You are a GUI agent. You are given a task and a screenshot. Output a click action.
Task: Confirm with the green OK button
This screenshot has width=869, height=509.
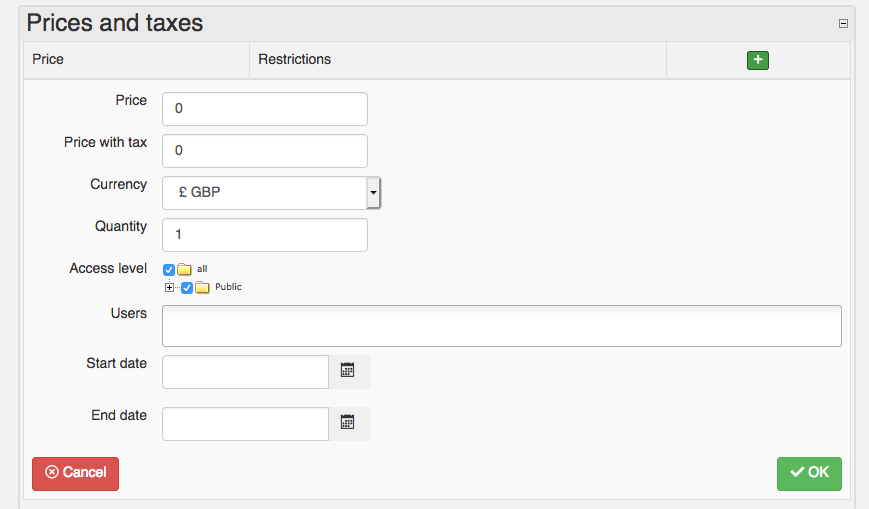tap(809, 473)
